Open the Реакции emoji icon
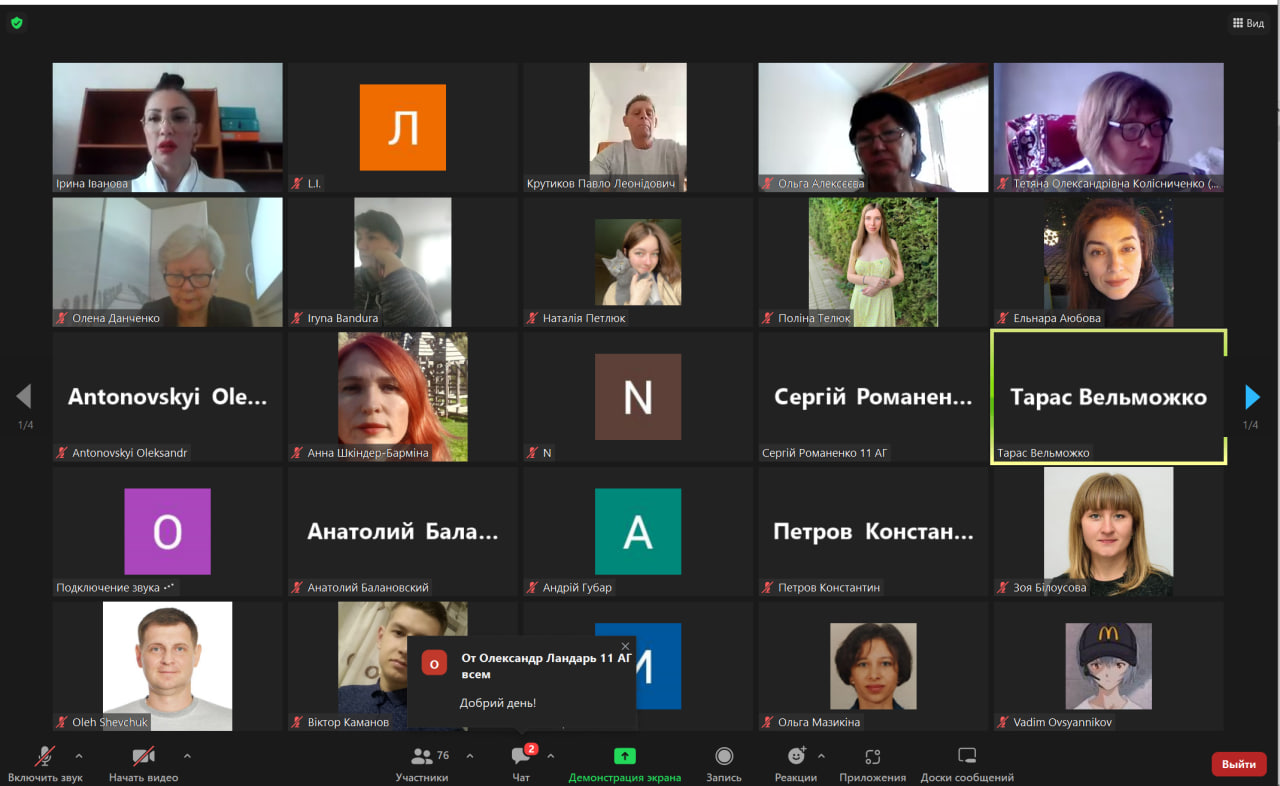 (796, 757)
